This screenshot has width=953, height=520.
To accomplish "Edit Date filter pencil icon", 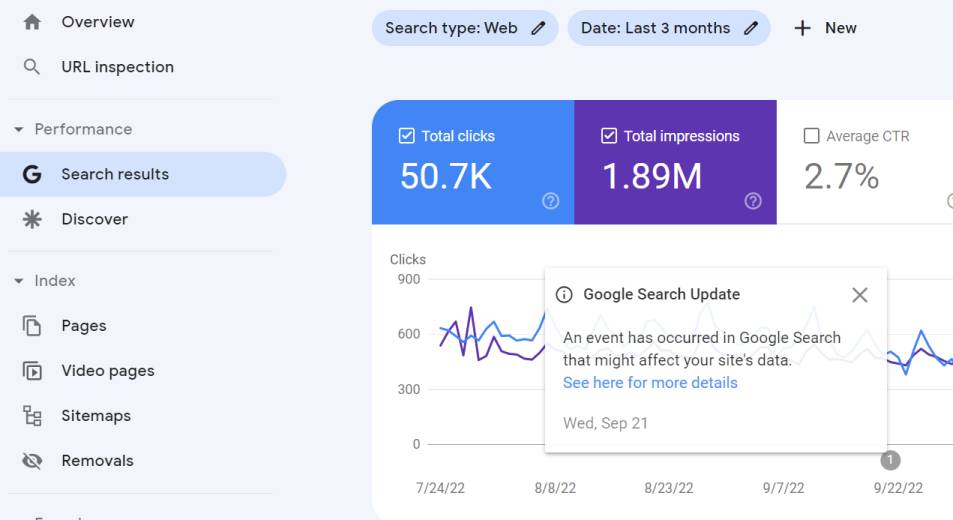I will pos(751,28).
